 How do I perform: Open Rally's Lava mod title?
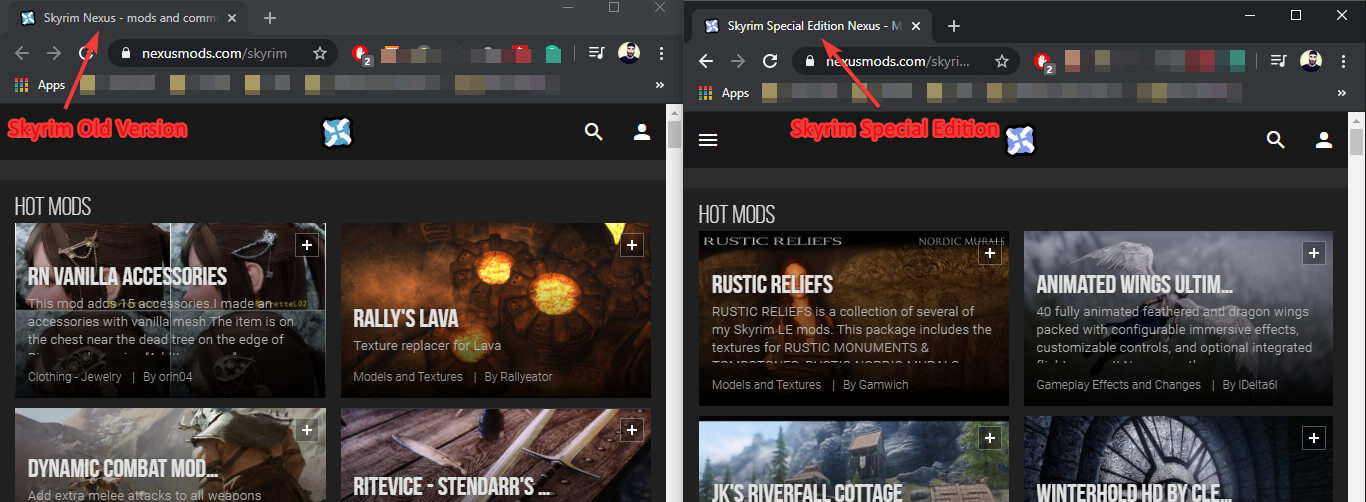pyautogui.click(x=406, y=319)
